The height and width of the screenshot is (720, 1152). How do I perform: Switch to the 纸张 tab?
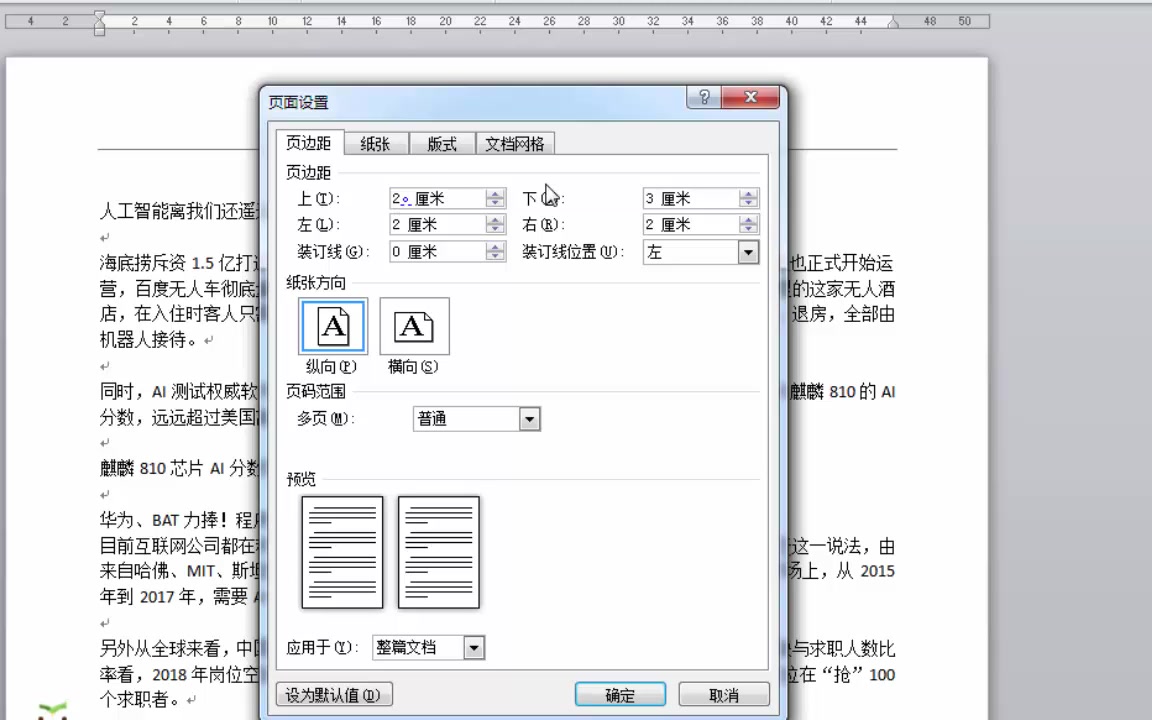(x=375, y=143)
